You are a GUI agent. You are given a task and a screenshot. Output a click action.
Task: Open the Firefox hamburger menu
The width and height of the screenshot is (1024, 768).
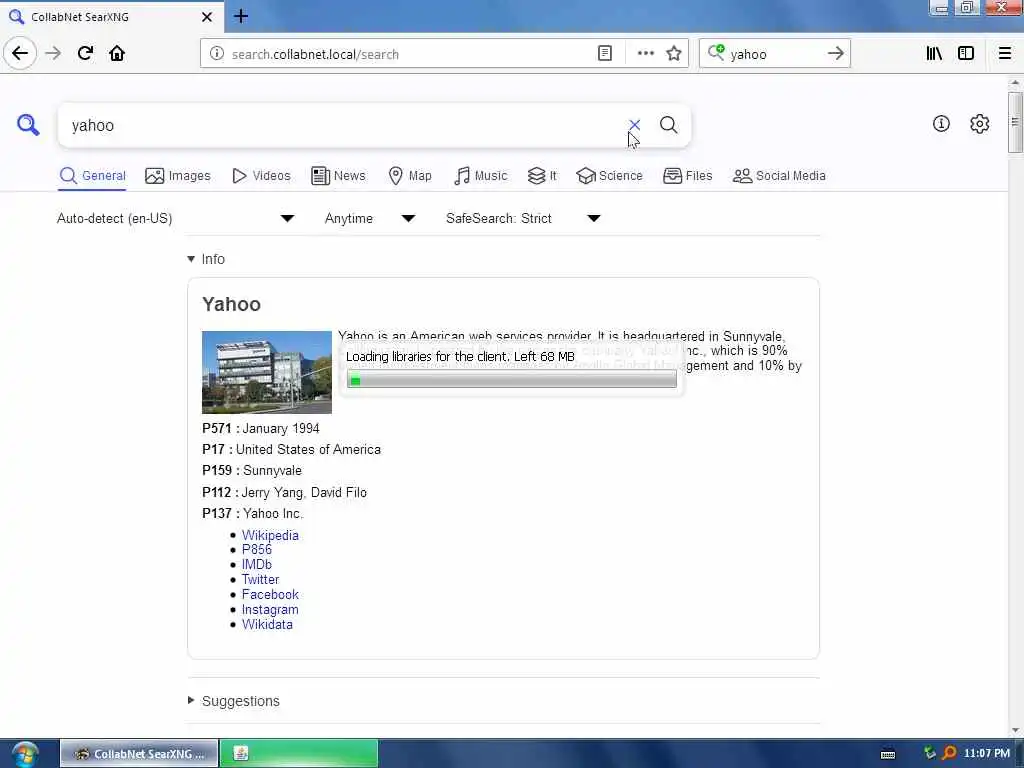[x=1005, y=54]
